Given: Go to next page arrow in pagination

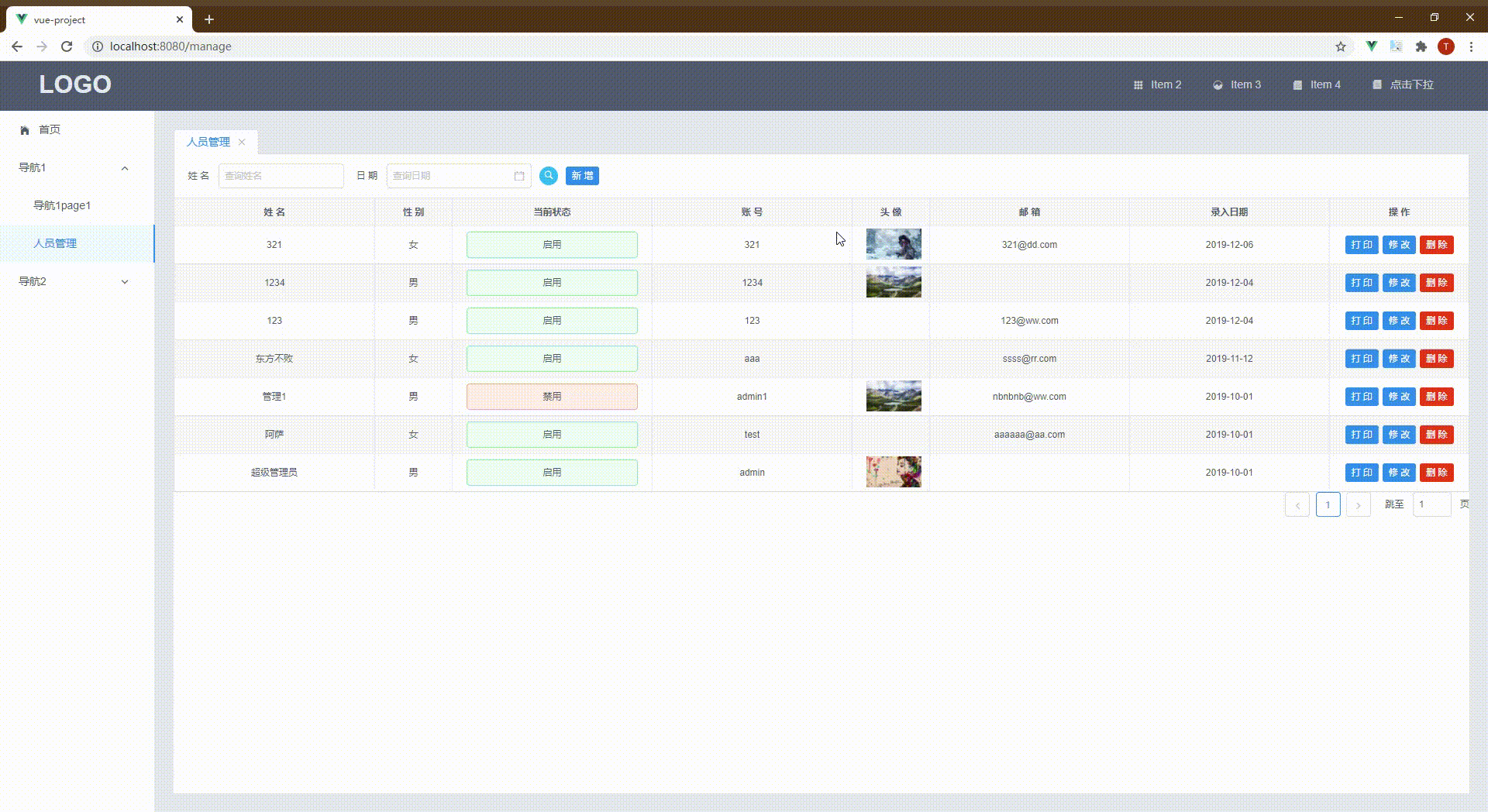Looking at the screenshot, I should click(x=1358, y=504).
